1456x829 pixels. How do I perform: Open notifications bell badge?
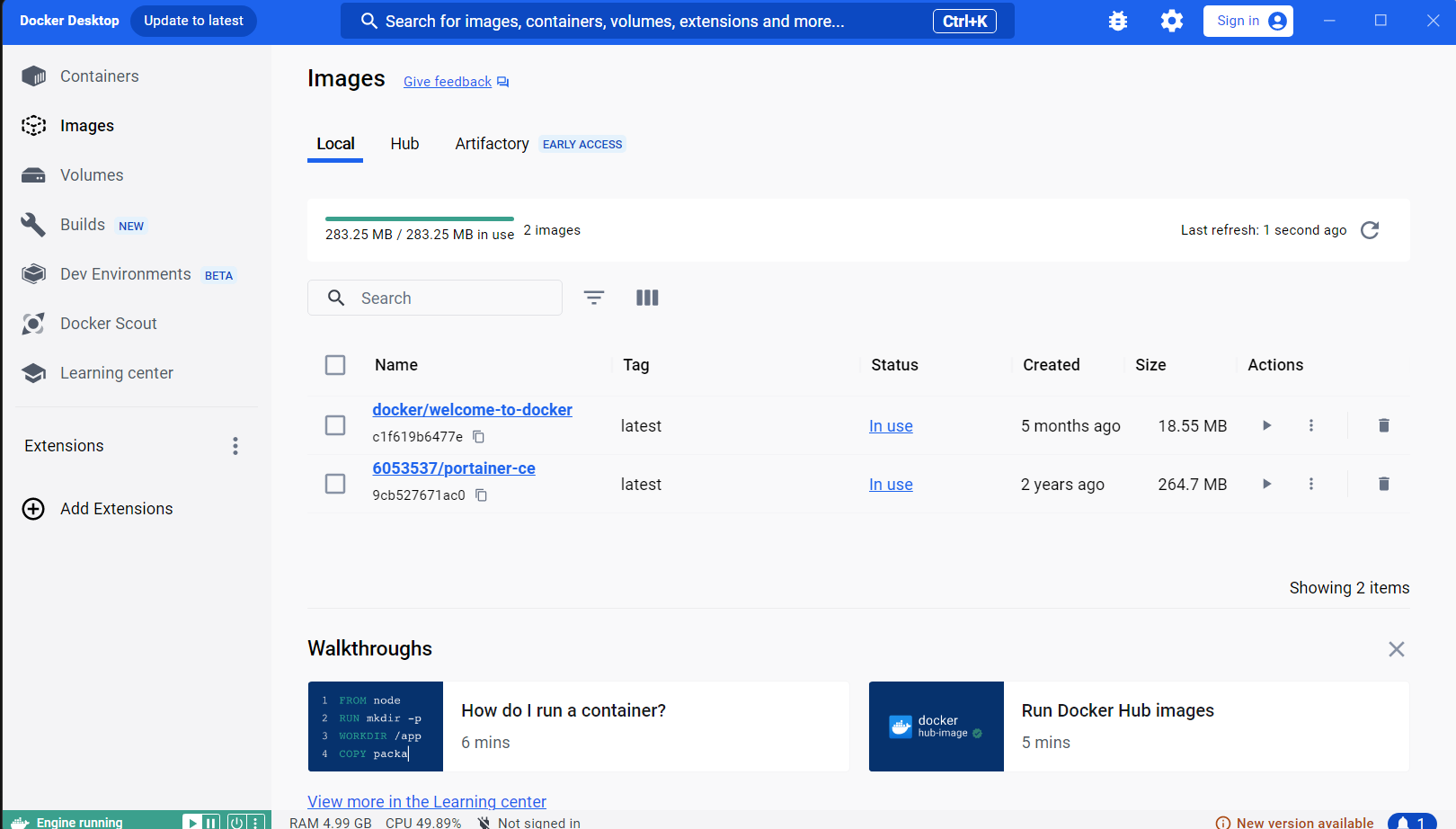click(x=1412, y=822)
